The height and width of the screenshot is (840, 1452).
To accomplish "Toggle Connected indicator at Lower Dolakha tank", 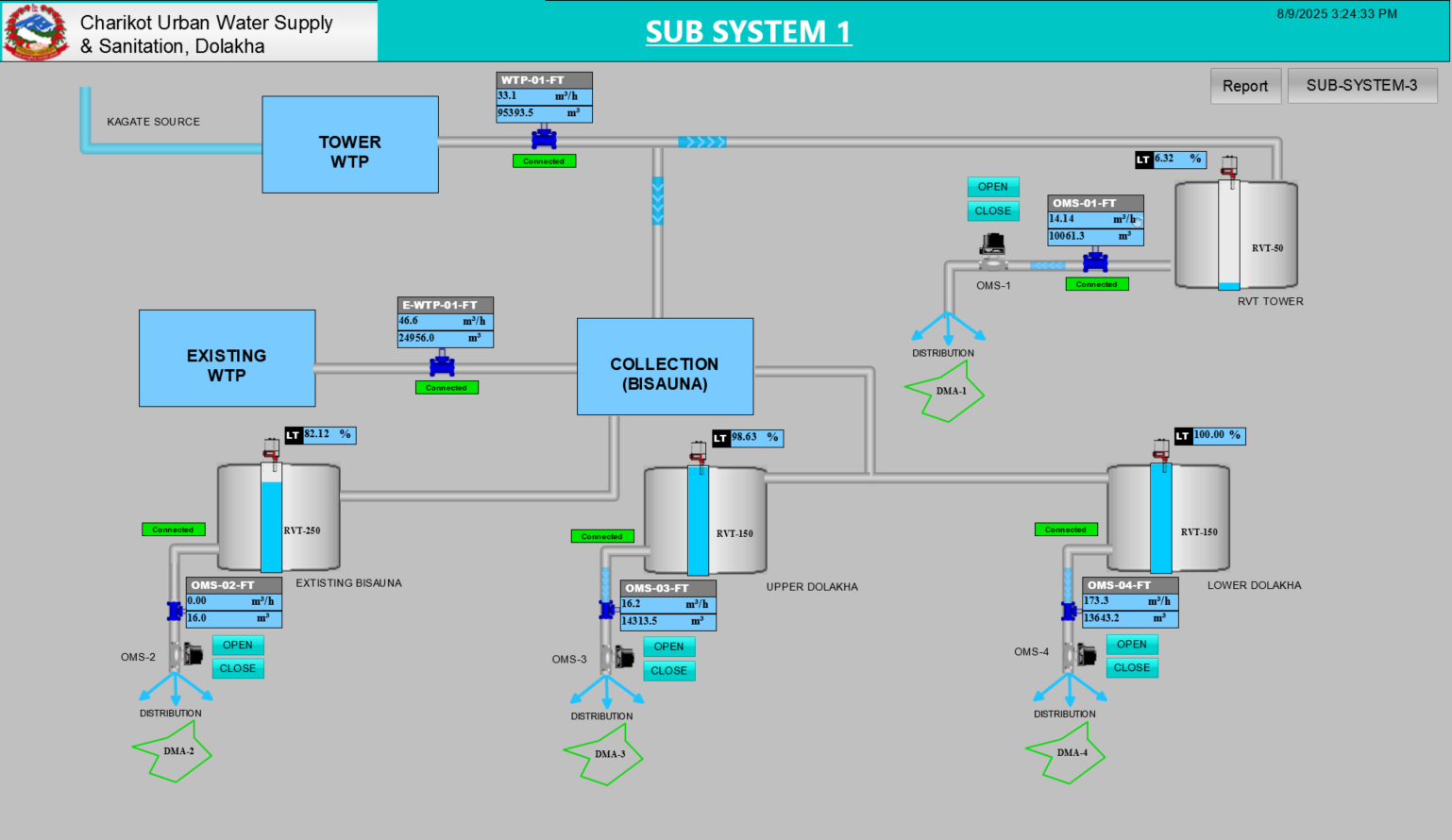I will pos(1065,529).
